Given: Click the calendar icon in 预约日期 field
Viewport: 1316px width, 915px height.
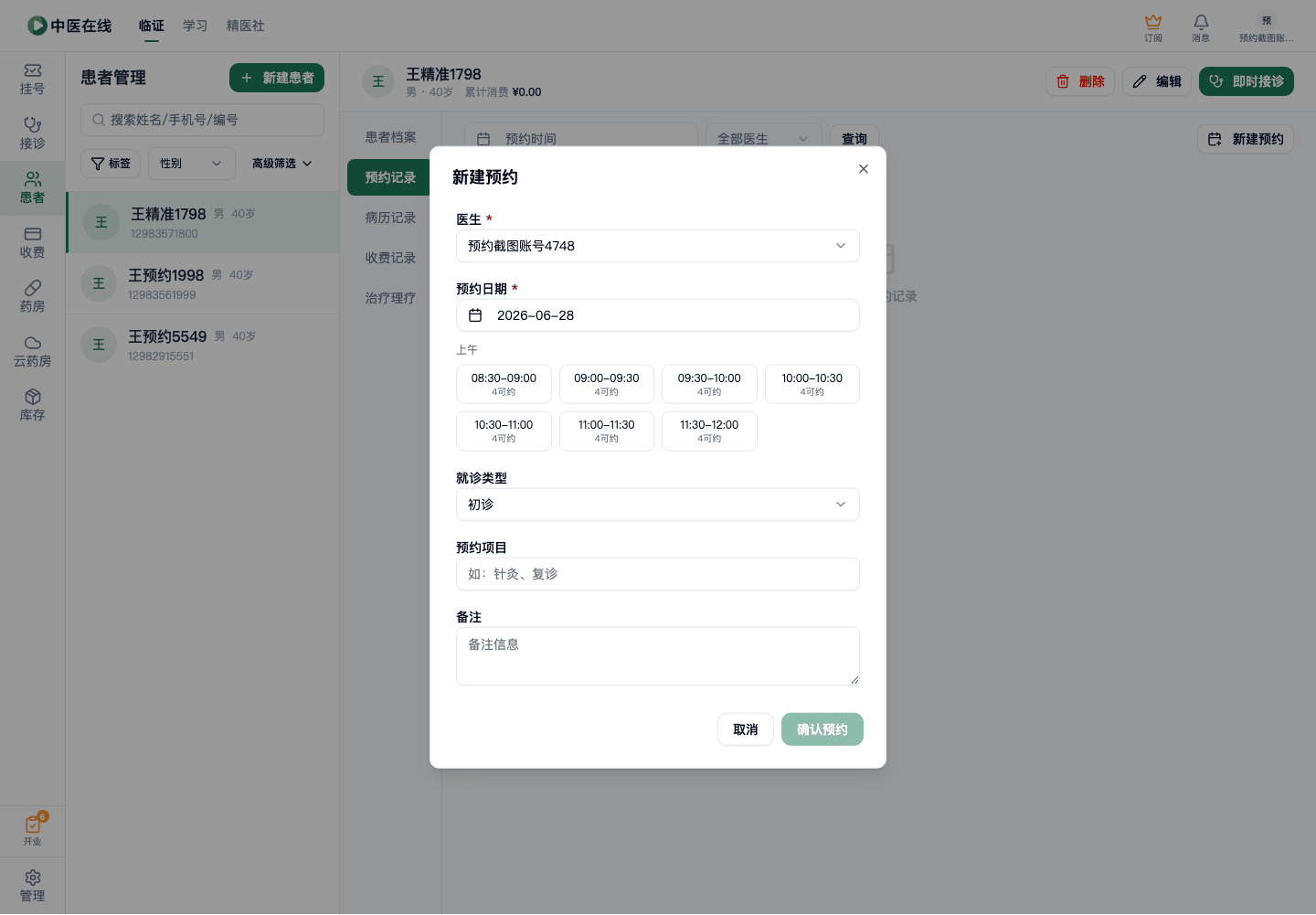Looking at the screenshot, I should pos(475,315).
